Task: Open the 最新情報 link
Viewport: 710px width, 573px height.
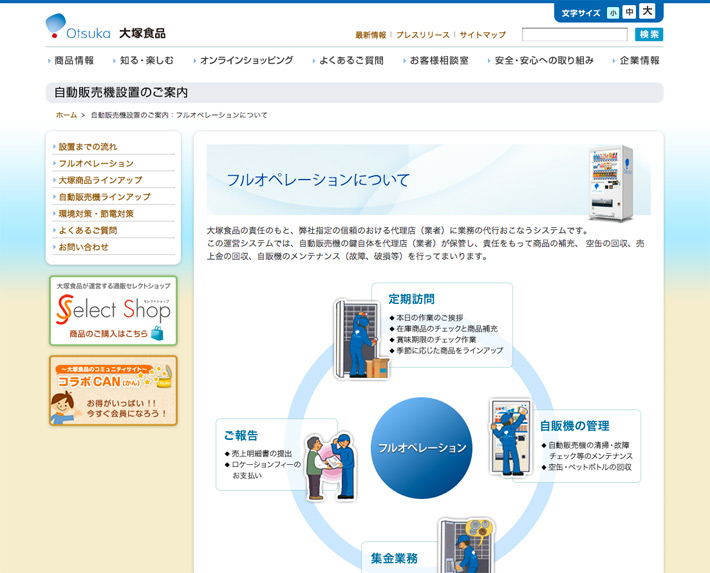Action: click(x=371, y=35)
